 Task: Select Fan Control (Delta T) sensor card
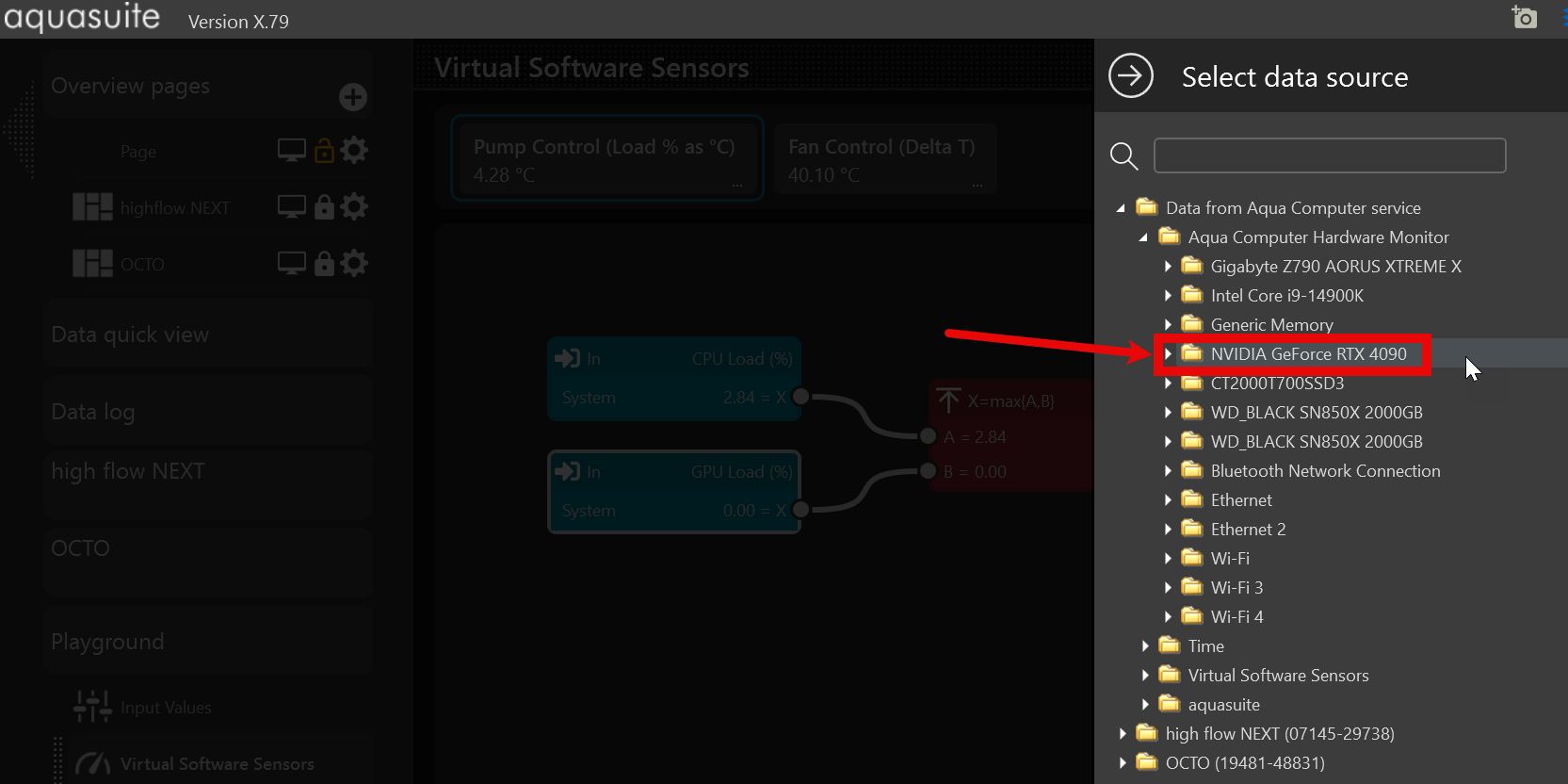tap(883, 158)
